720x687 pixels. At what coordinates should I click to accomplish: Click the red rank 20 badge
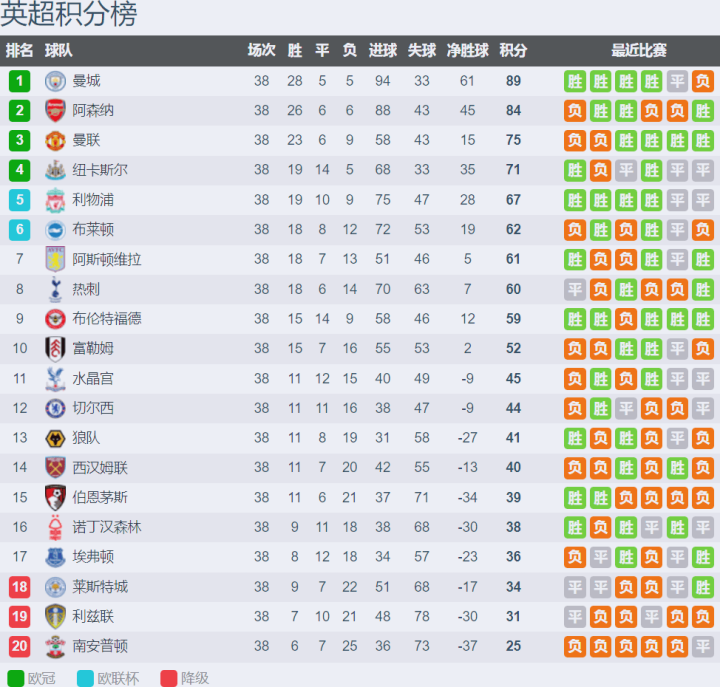coord(20,646)
